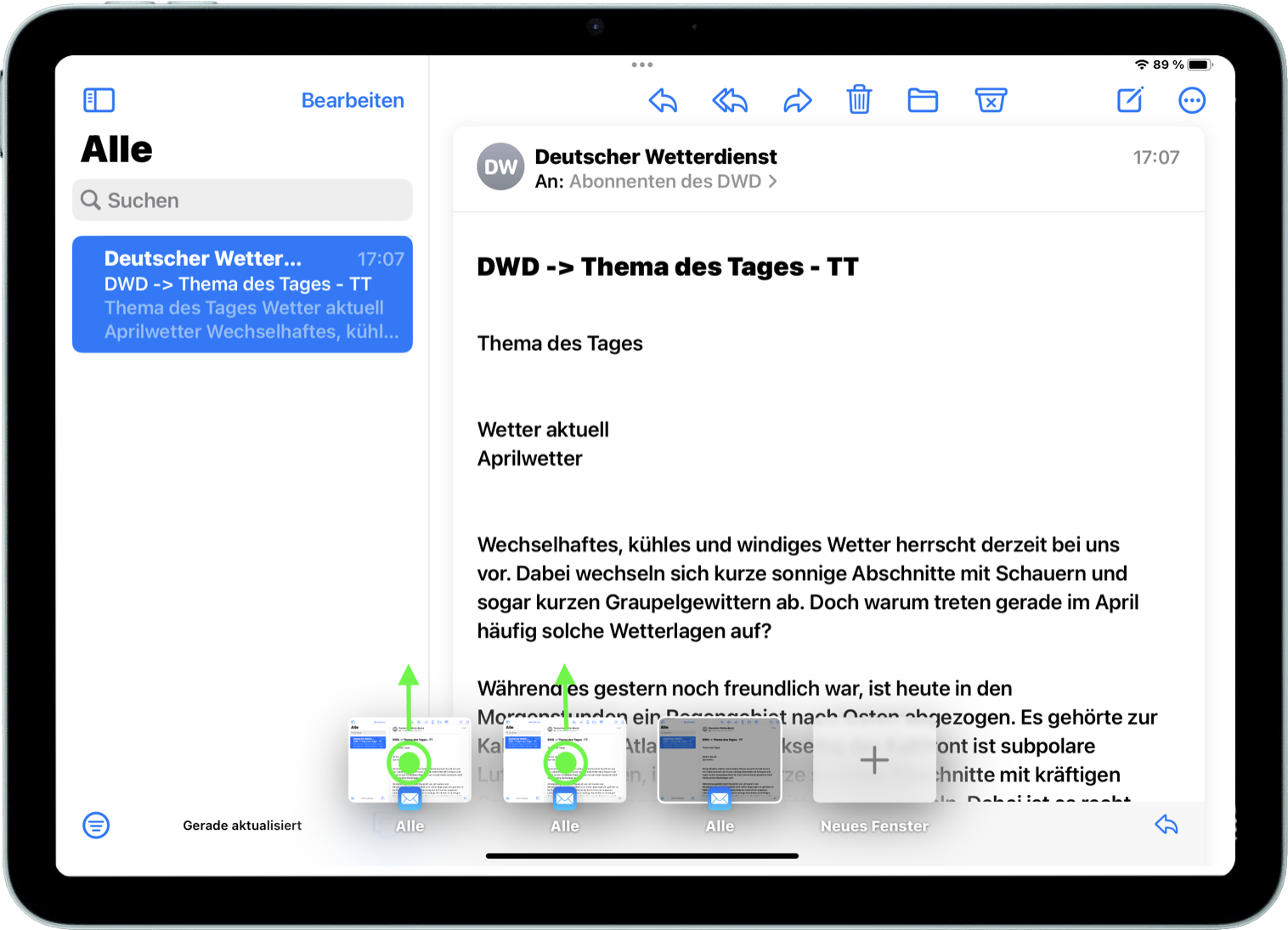Click the heading "DWD -> Thema des Tages - TT"
This screenshot has width=1288, height=930.
coord(668,267)
